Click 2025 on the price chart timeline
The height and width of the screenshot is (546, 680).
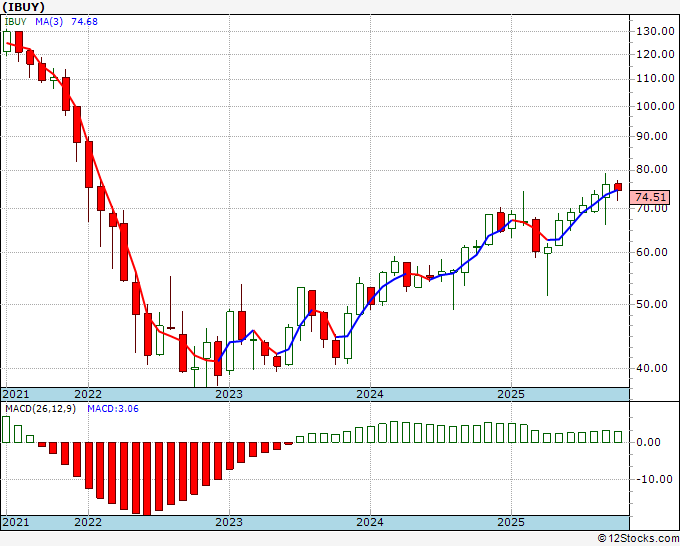[511, 394]
